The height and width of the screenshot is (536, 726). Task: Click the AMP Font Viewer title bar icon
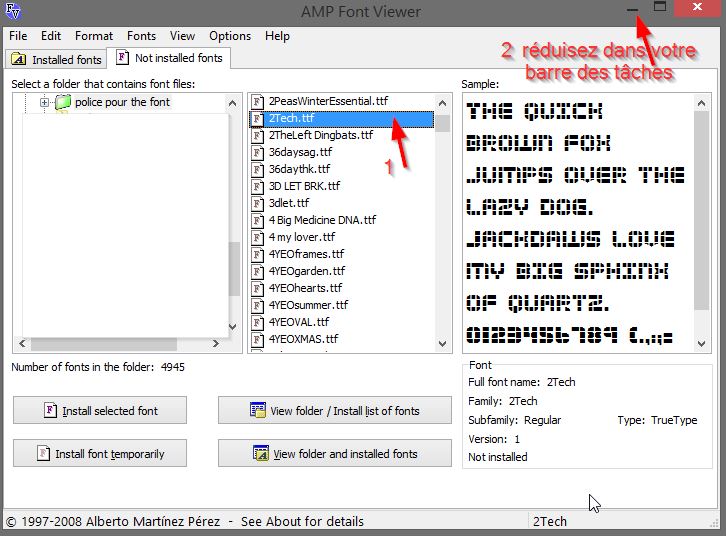(11, 12)
